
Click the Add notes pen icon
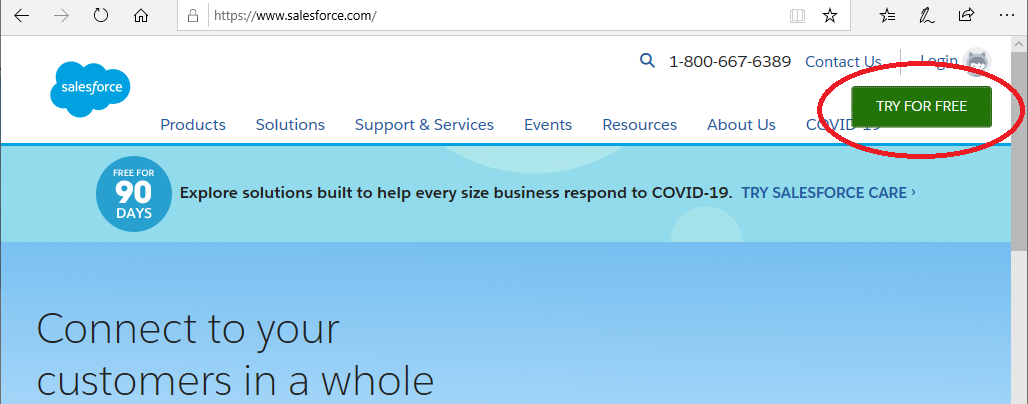point(927,16)
